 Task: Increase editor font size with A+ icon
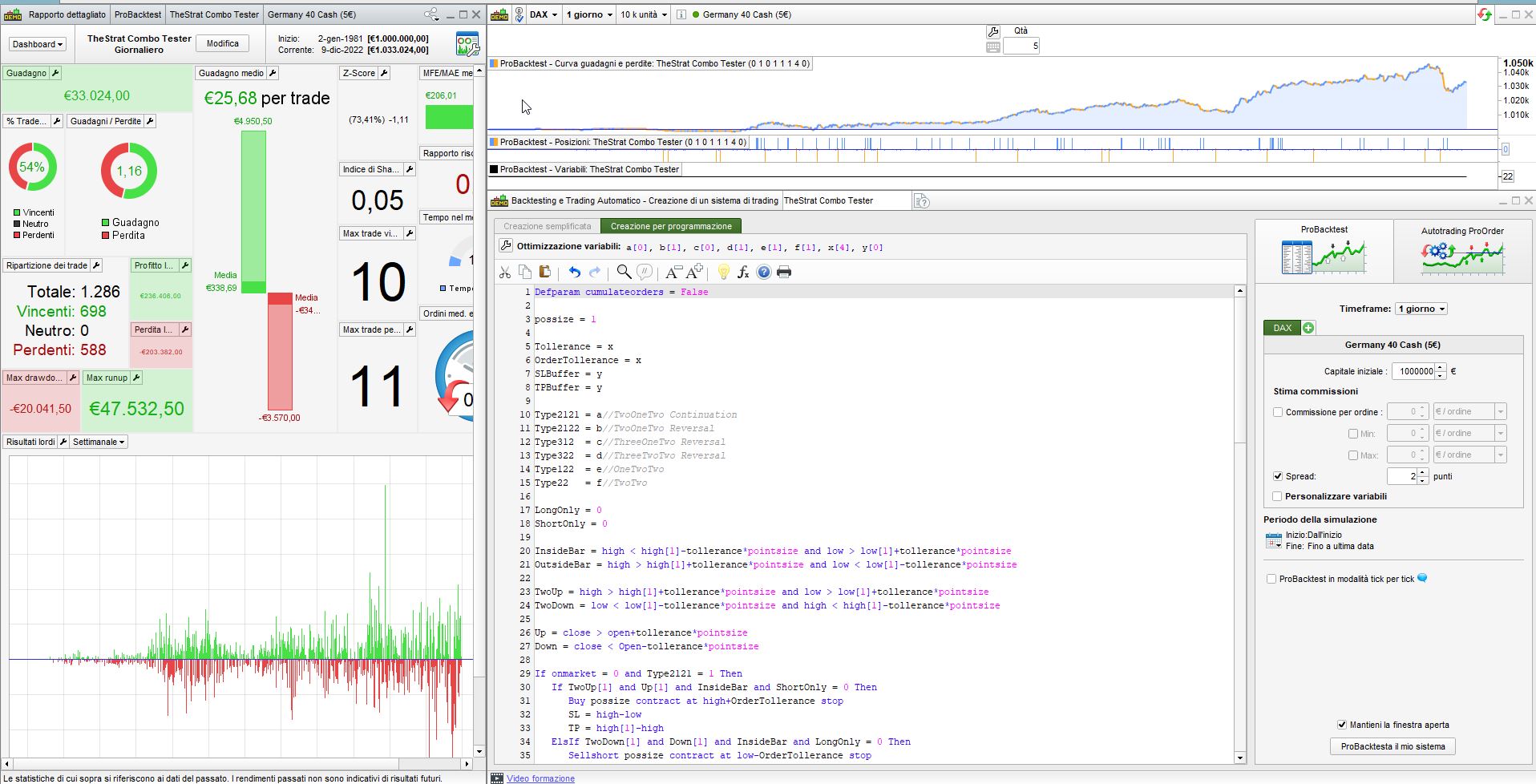pos(694,272)
